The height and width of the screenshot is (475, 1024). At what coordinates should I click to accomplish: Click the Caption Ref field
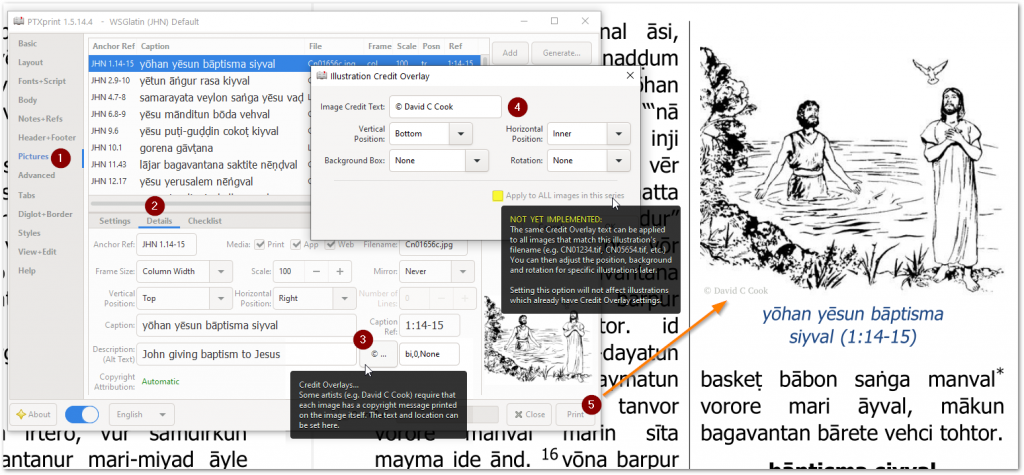click(x=429, y=325)
